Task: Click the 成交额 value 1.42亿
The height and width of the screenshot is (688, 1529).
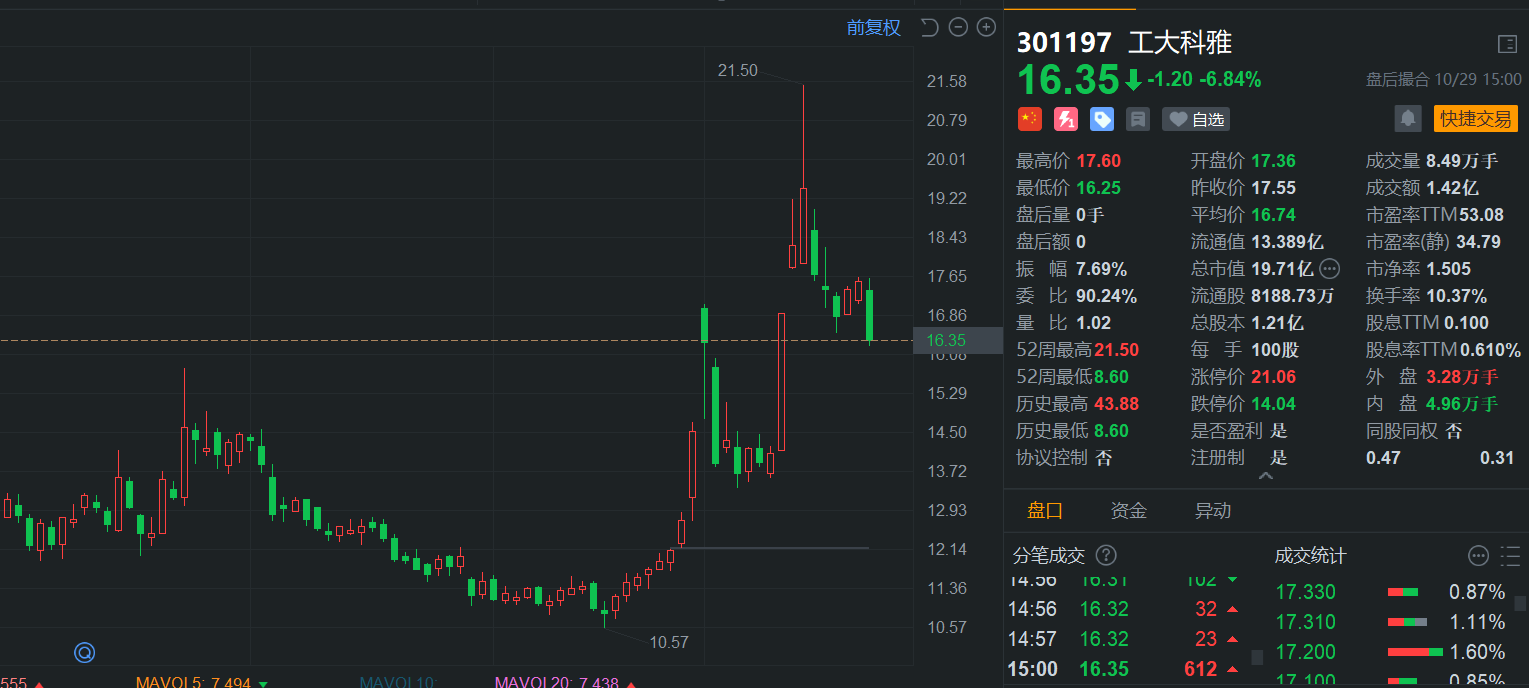Action: (1452, 188)
